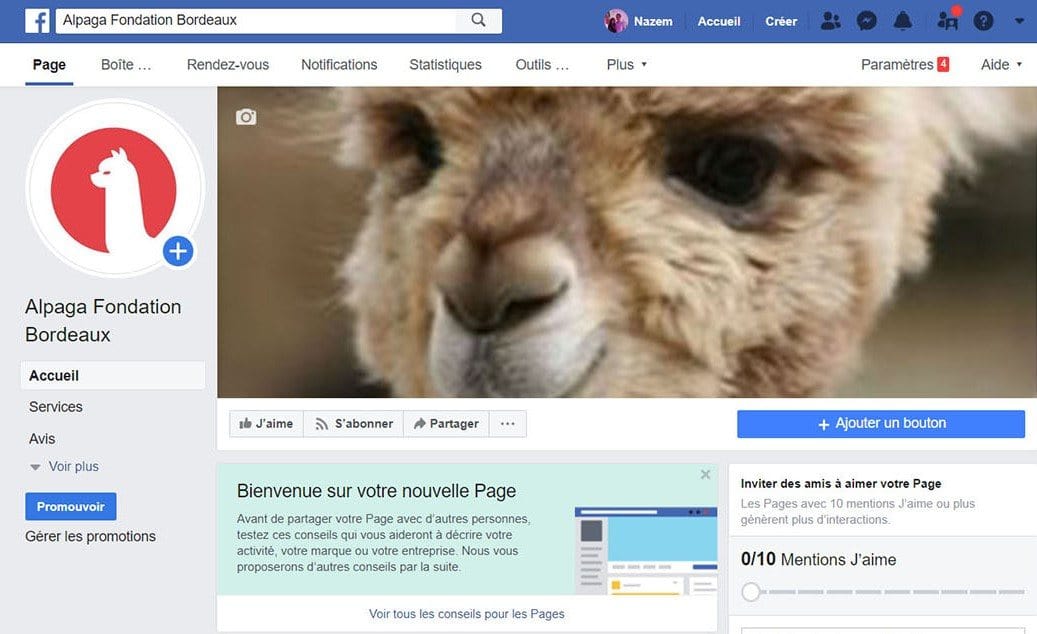
Task: Click the search magnifier icon
Action: [x=478, y=20]
